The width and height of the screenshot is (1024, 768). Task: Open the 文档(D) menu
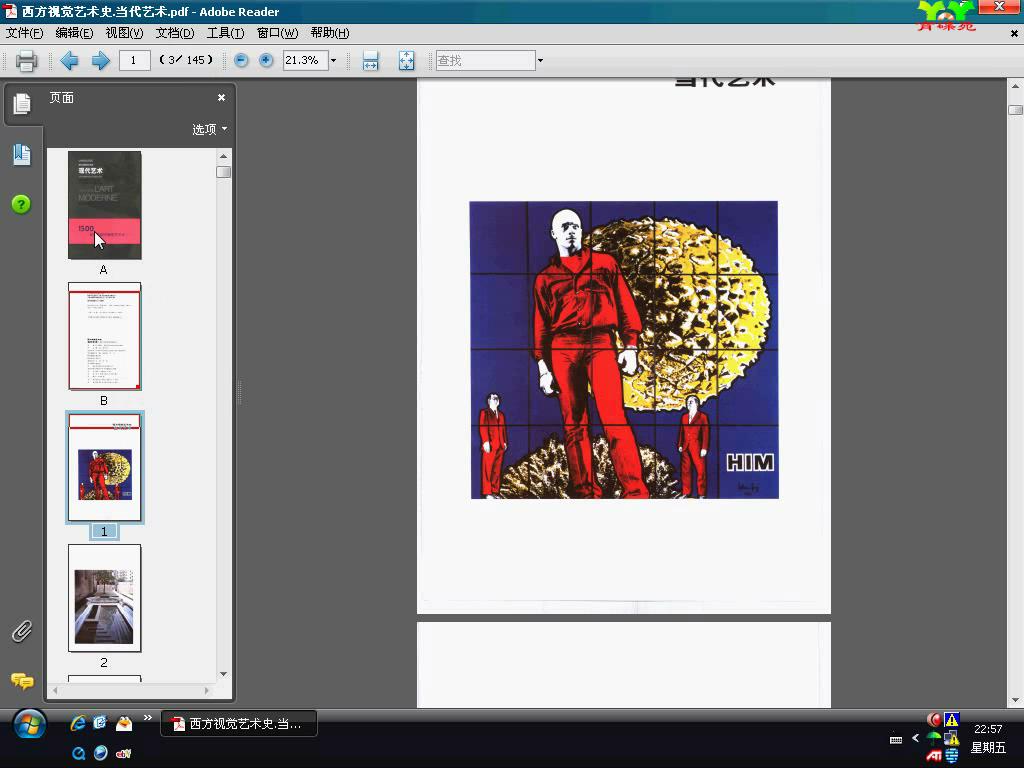click(175, 33)
